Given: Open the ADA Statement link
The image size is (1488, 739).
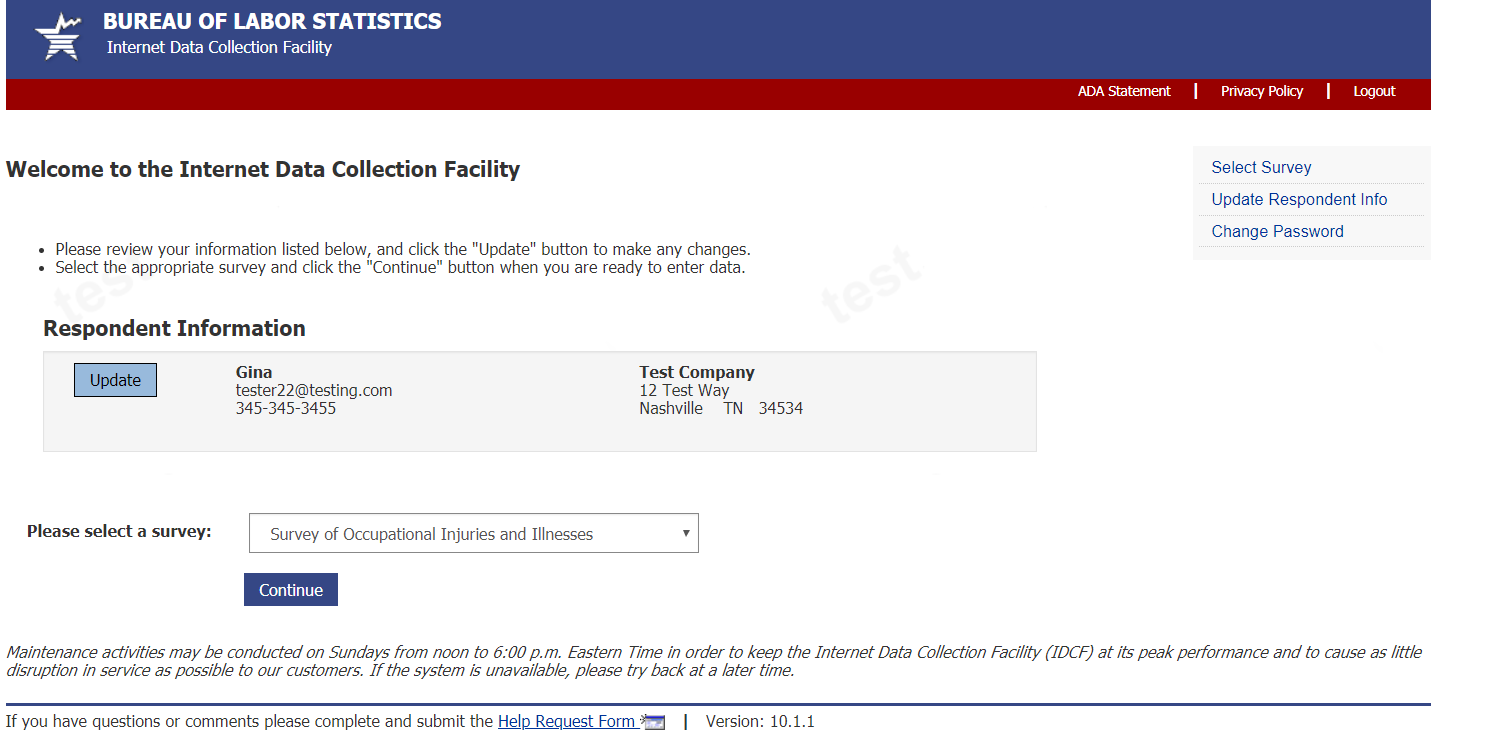Looking at the screenshot, I should [x=1123, y=91].
